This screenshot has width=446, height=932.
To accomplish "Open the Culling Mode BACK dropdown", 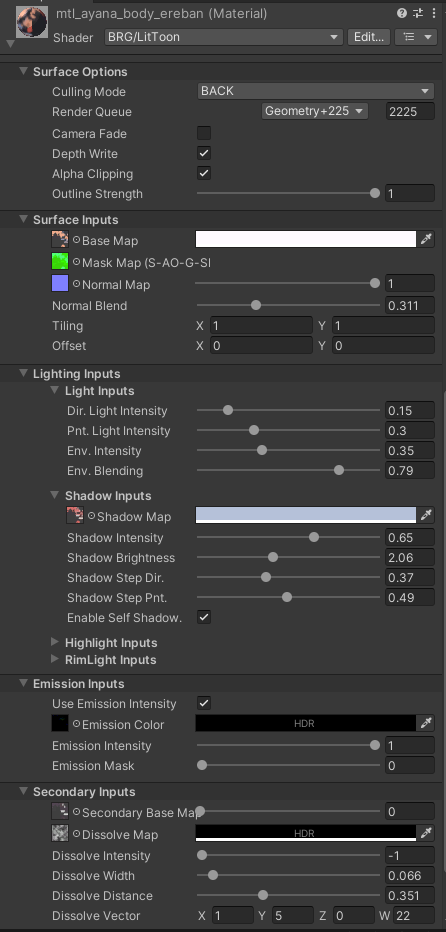I will click(316, 91).
